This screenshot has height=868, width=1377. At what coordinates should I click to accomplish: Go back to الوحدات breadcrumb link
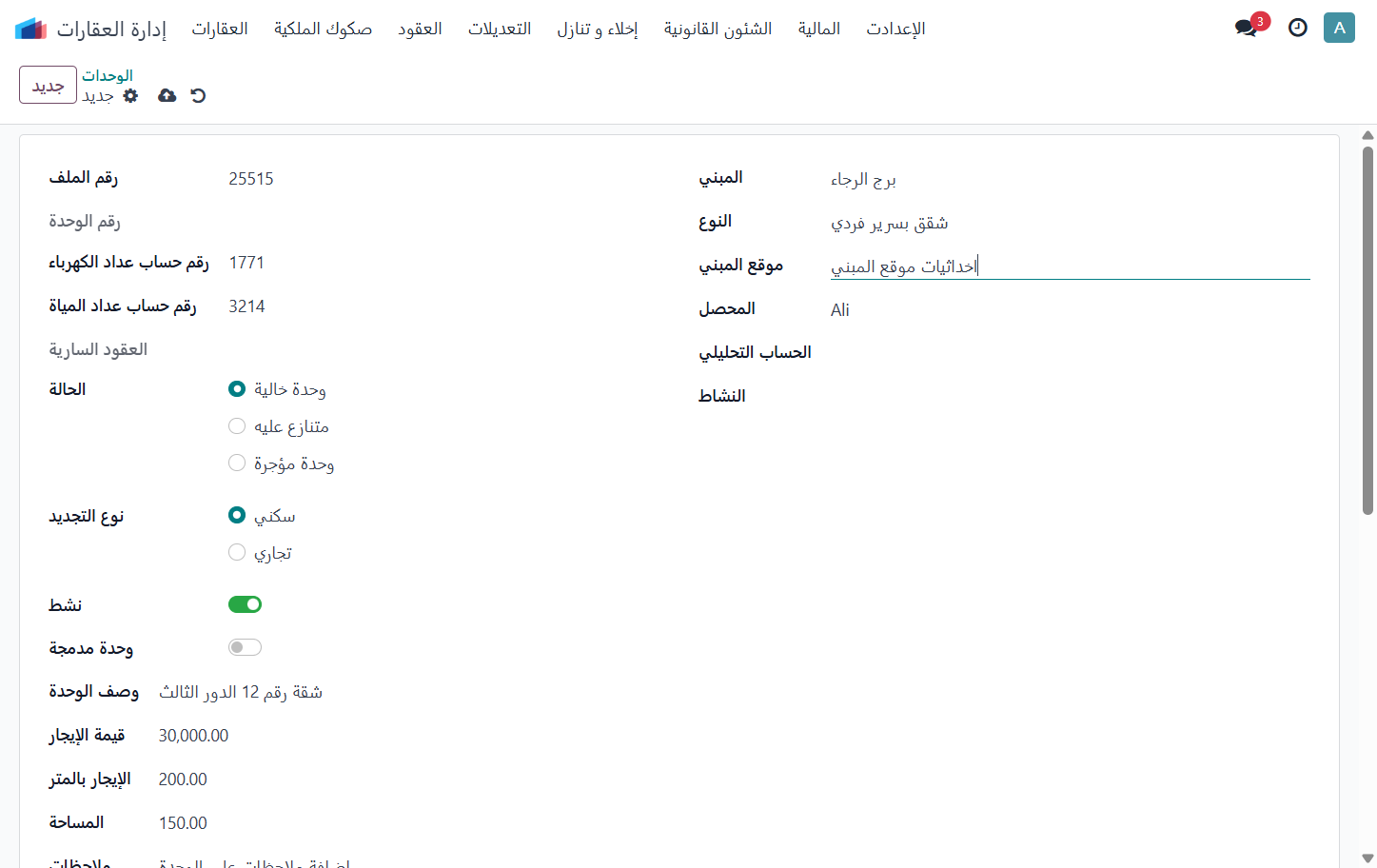108,75
